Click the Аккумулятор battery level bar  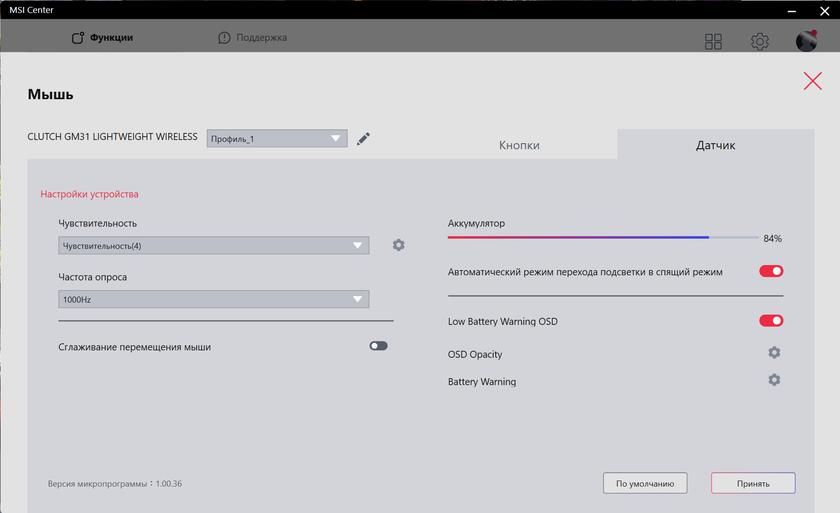(603, 238)
